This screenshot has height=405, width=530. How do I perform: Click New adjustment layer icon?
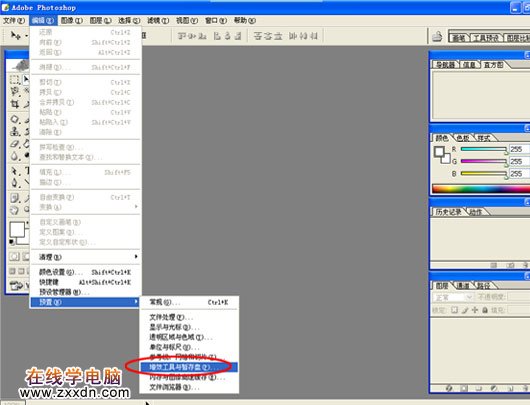click(494, 388)
